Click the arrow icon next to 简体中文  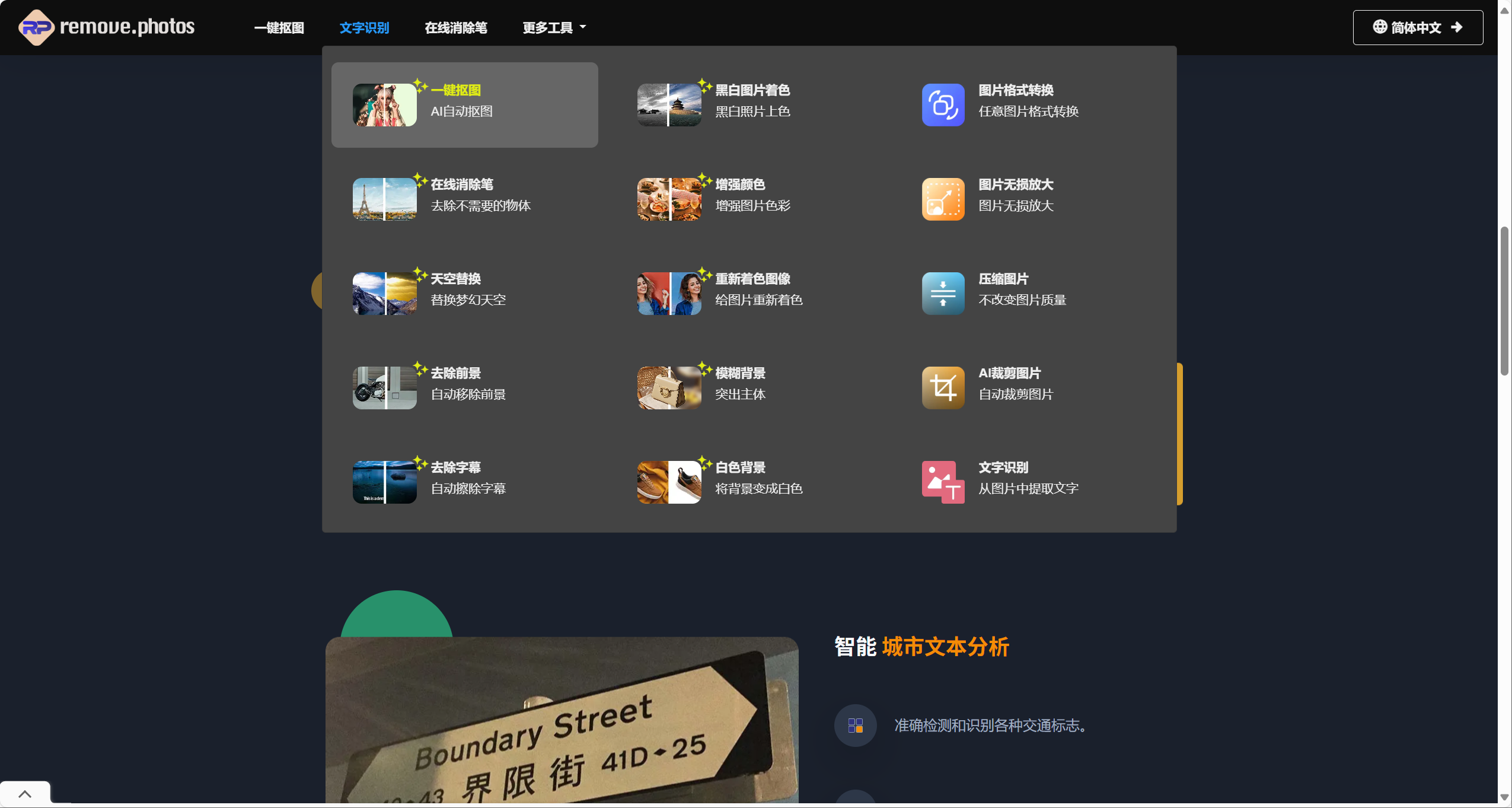tap(1456, 27)
